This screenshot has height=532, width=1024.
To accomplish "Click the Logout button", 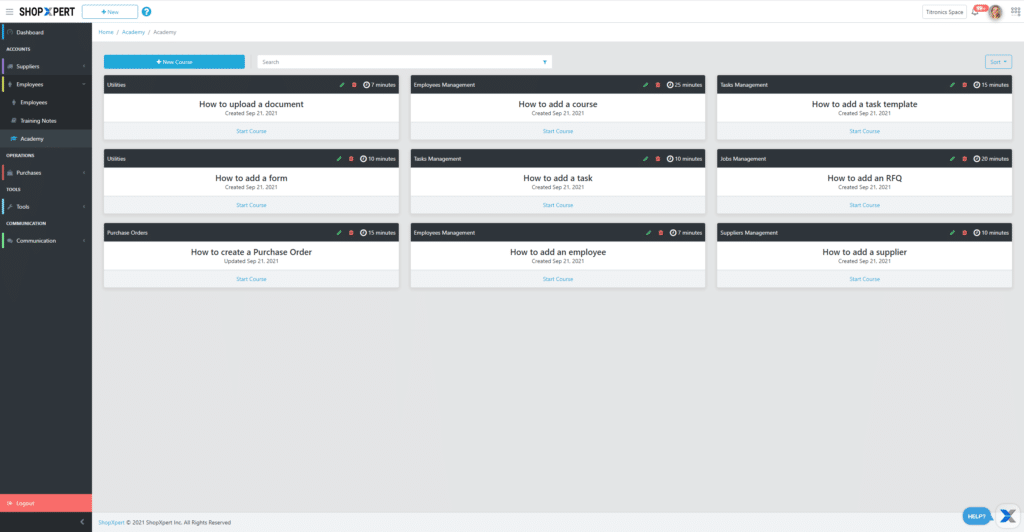I will [x=45, y=503].
